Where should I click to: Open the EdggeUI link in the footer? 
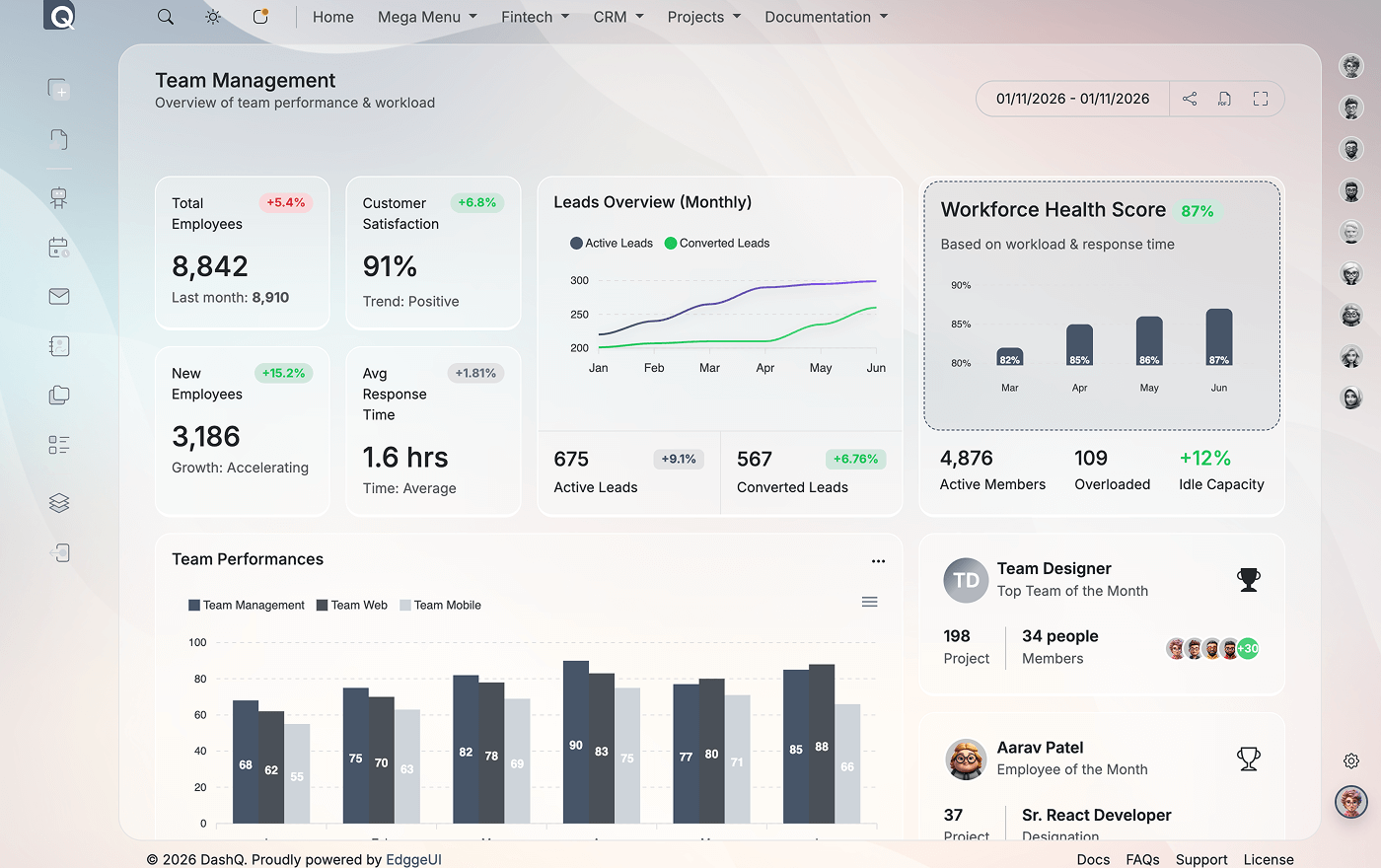click(413, 859)
